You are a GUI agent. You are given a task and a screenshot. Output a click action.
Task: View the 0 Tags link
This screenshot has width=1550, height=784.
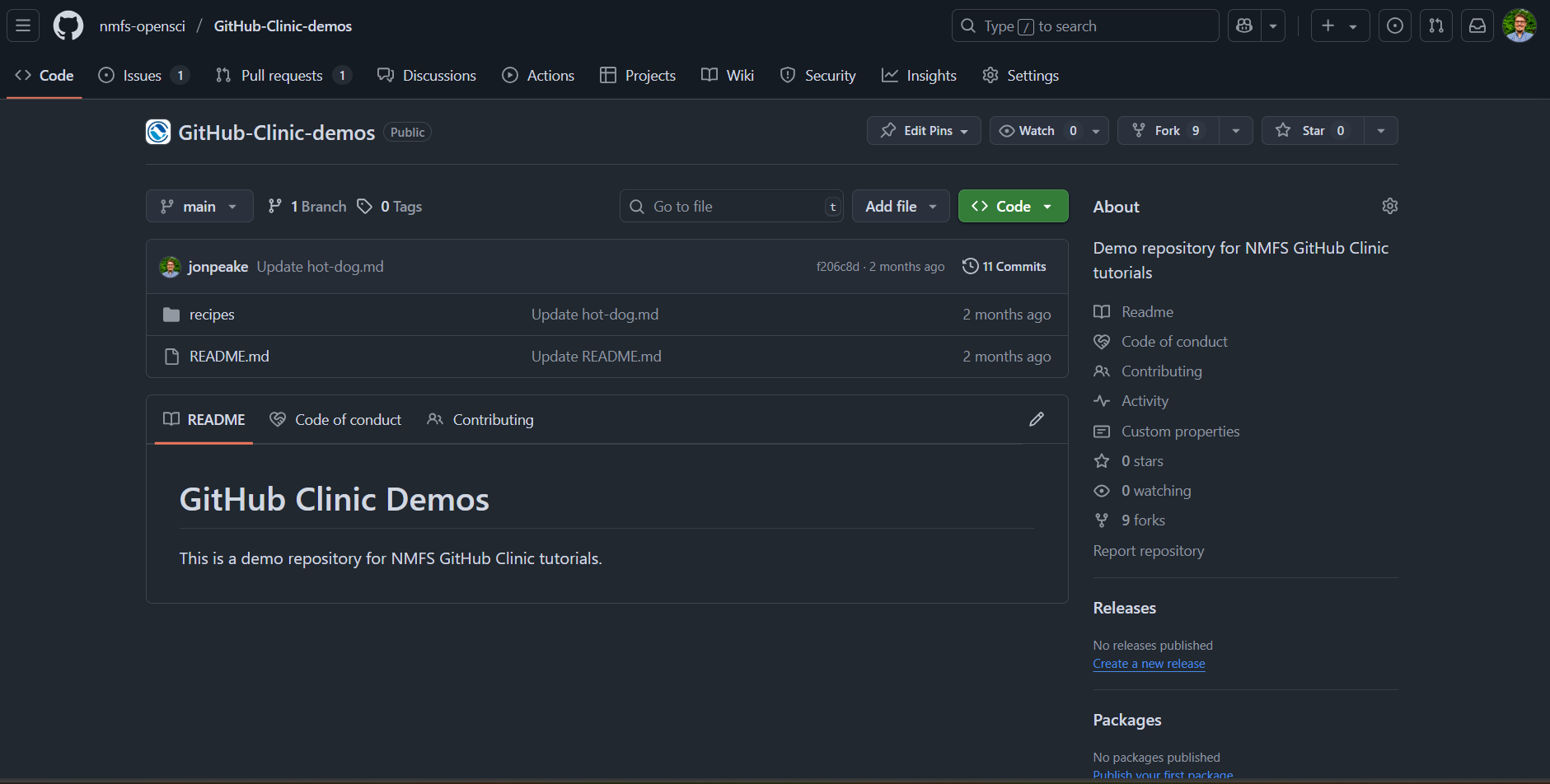pos(390,206)
